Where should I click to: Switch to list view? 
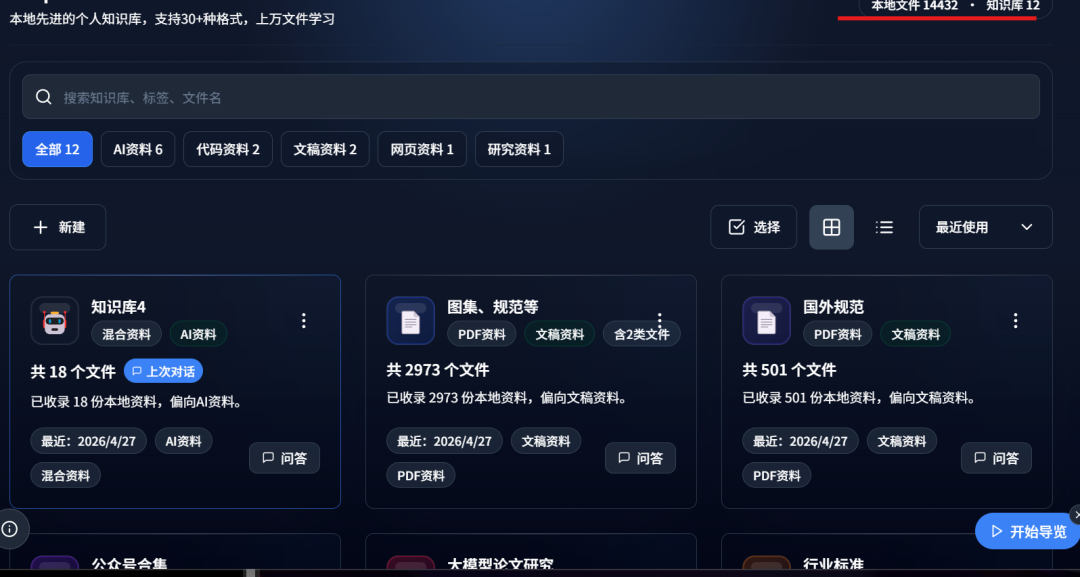[884, 227]
